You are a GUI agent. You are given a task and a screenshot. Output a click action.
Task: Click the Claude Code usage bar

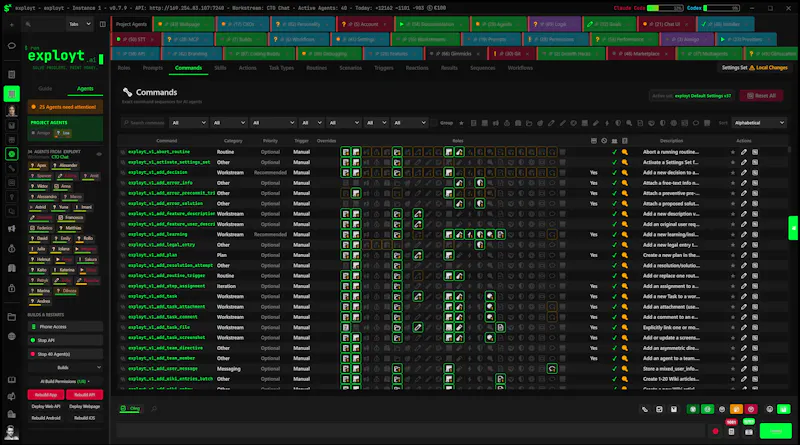tap(665, 8)
